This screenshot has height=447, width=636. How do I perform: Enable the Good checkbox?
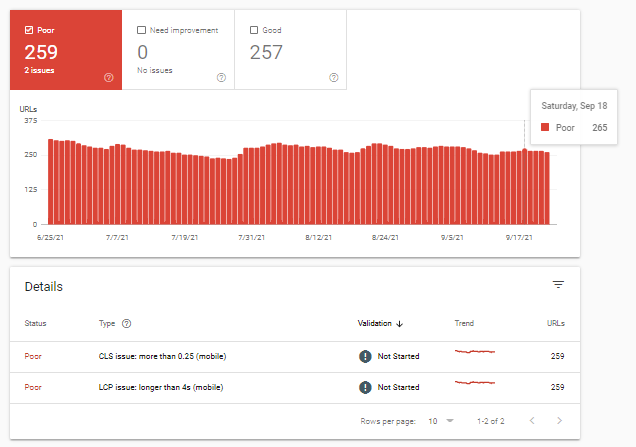[254, 30]
